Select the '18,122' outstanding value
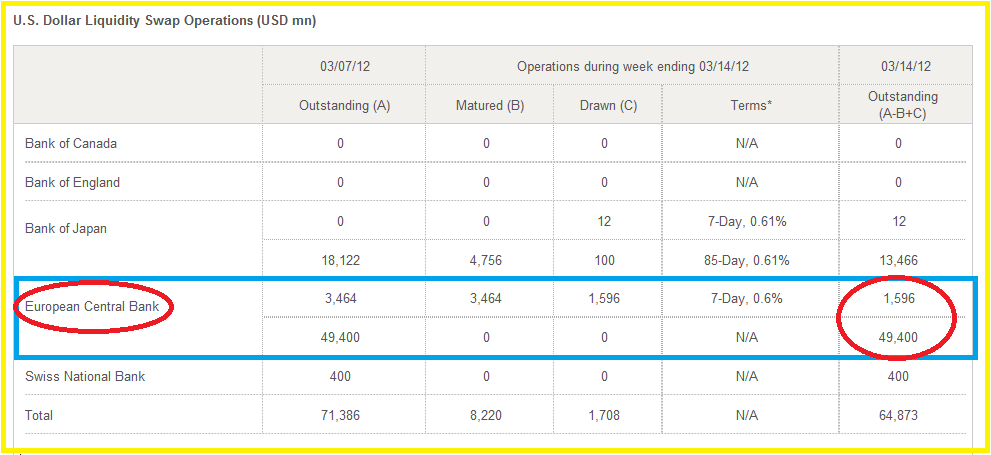This screenshot has width=991, height=455. pos(340,261)
